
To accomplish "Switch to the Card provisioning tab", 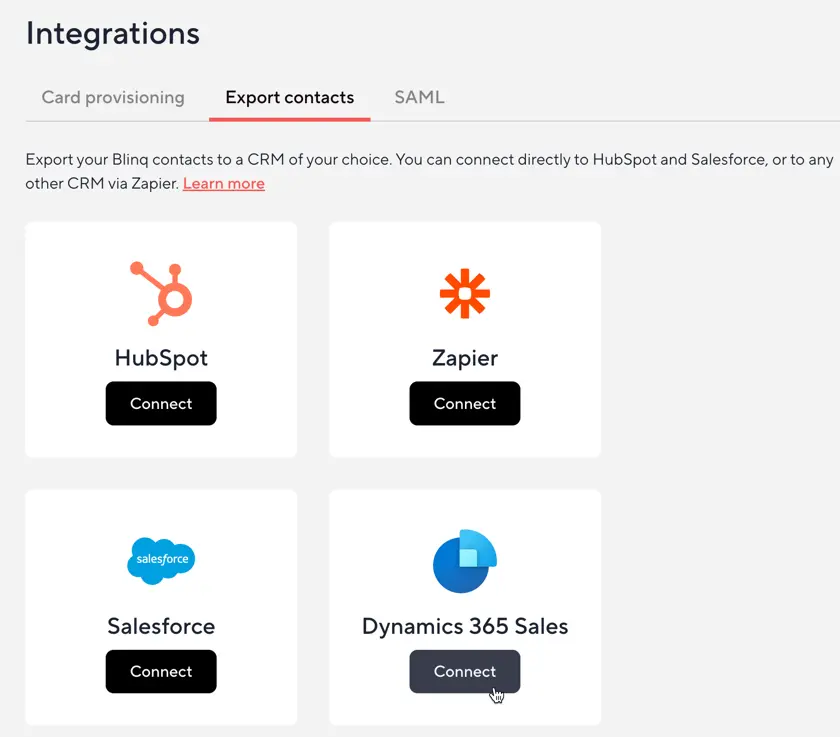I will pyautogui.click(x=113, y=97).
